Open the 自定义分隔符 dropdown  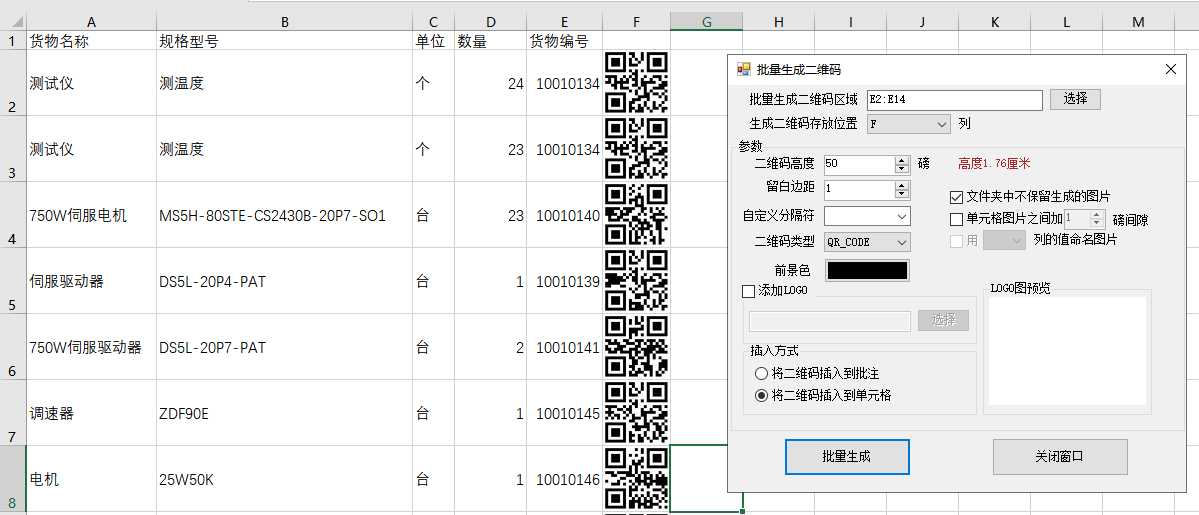902,216
